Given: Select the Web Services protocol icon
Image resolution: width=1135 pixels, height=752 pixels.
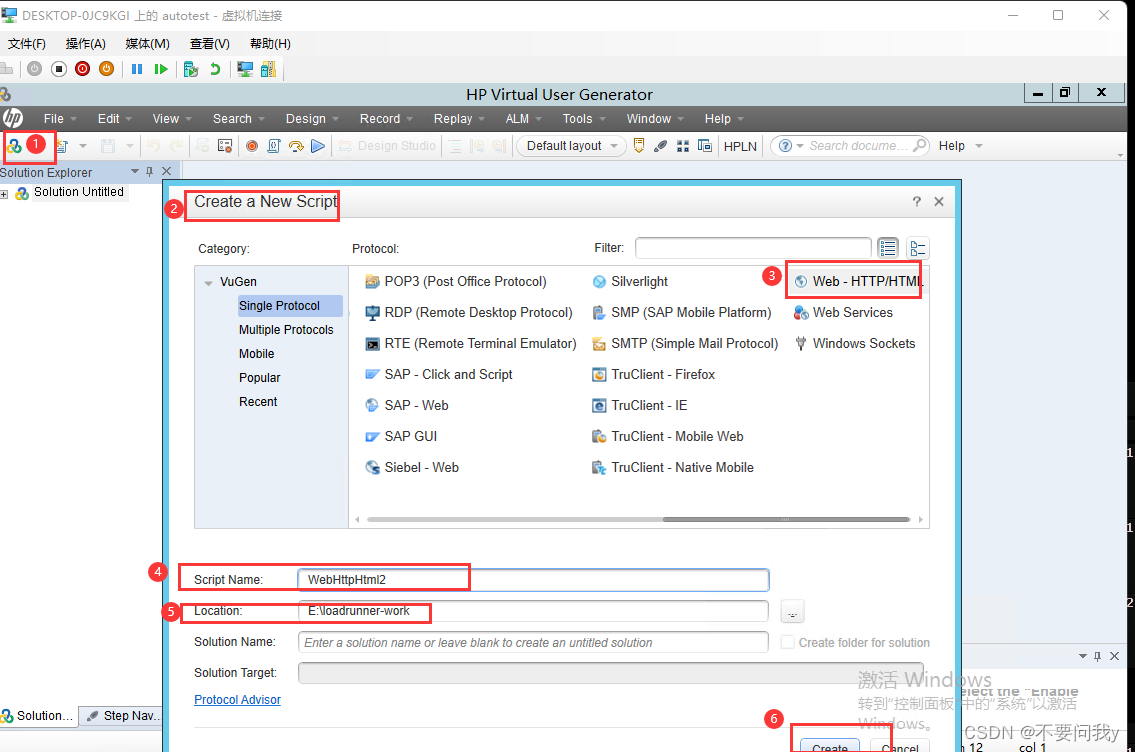Looking at the screenshot, I should 801,313.
